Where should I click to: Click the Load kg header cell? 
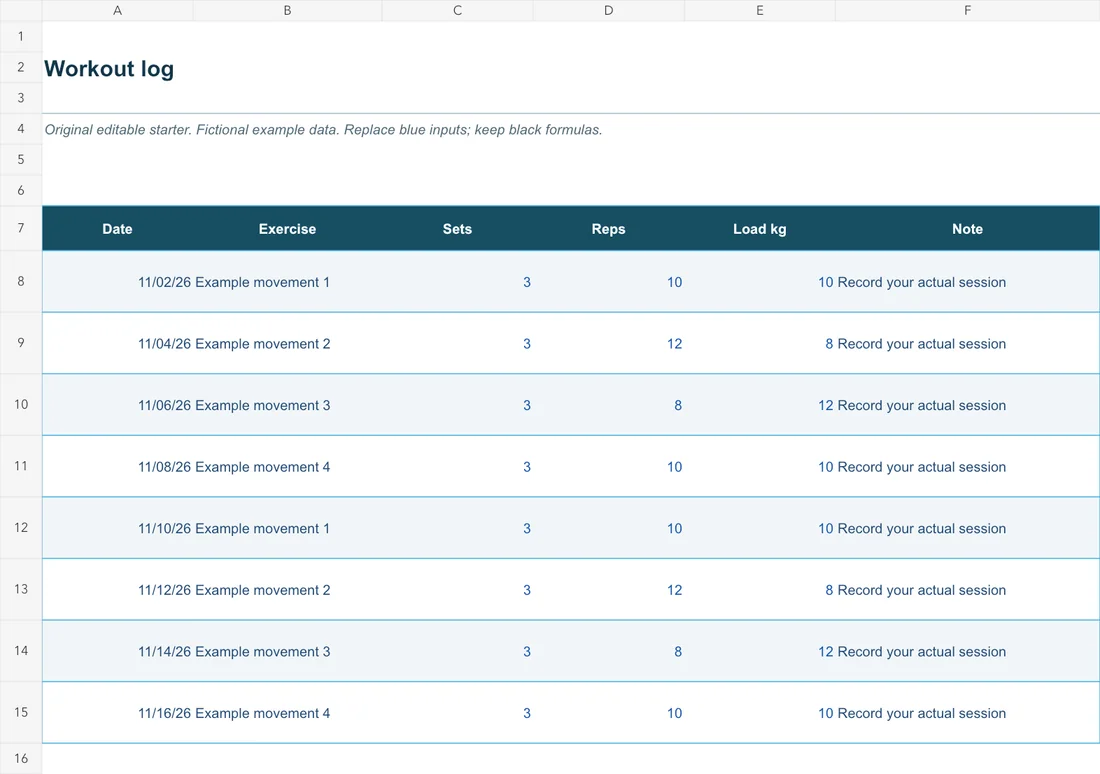point(760,229)
